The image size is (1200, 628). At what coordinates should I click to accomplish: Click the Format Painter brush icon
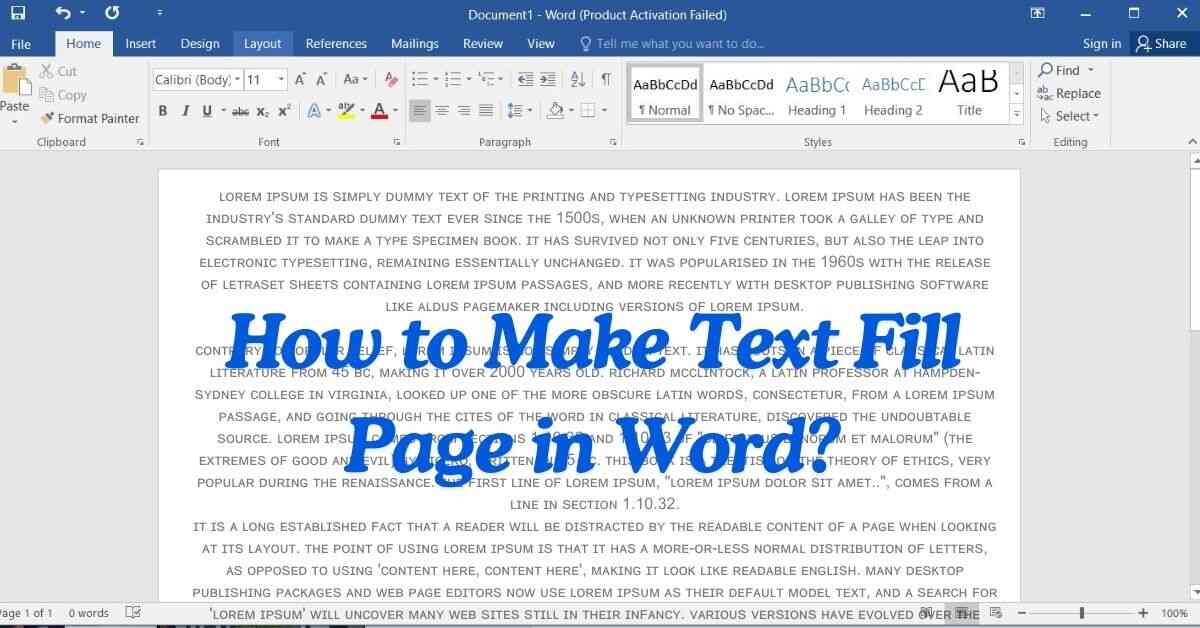pos(47,118)
